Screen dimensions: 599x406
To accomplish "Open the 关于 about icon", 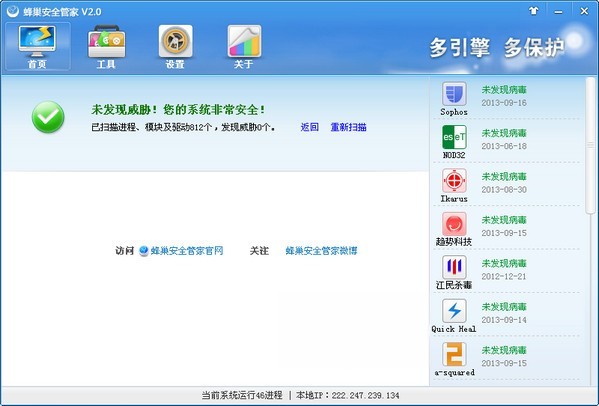I will tap(244, 41).
